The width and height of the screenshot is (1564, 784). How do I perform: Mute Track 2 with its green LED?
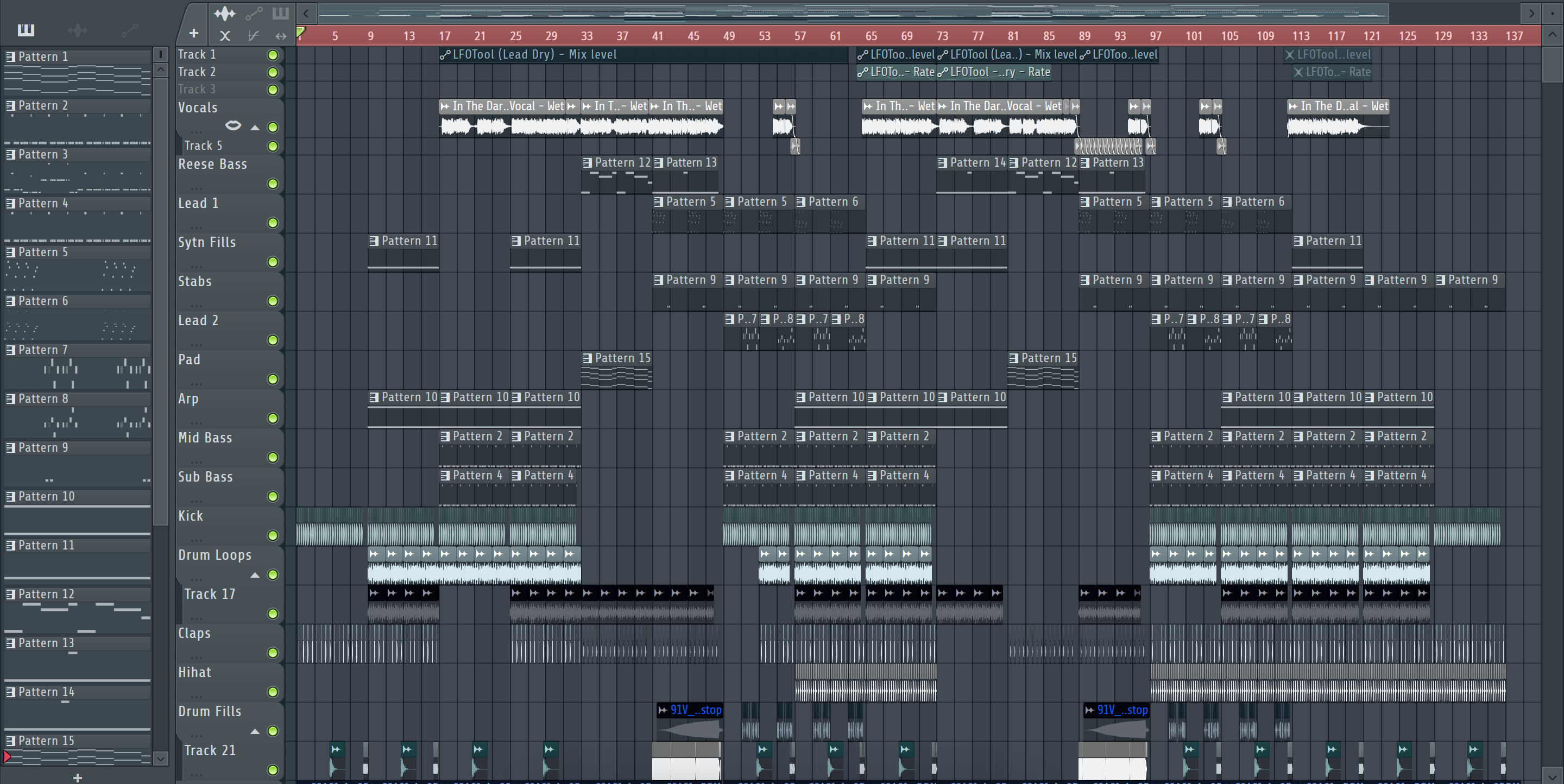(273, 72)
